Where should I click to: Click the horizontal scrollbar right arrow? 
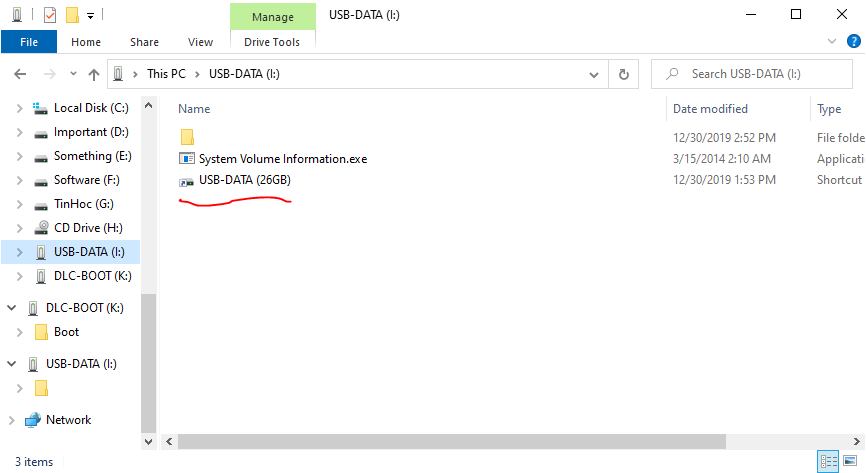click(857, 442)
